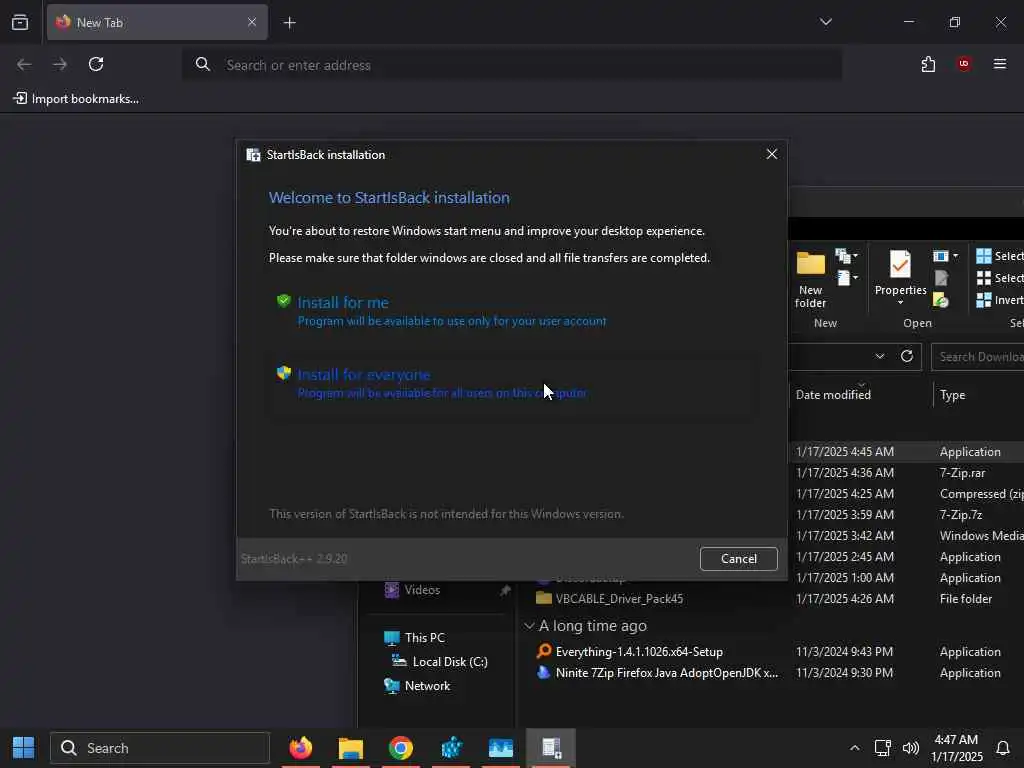
Task: Open volume control tray icon
Action: (x=910, y=748)
